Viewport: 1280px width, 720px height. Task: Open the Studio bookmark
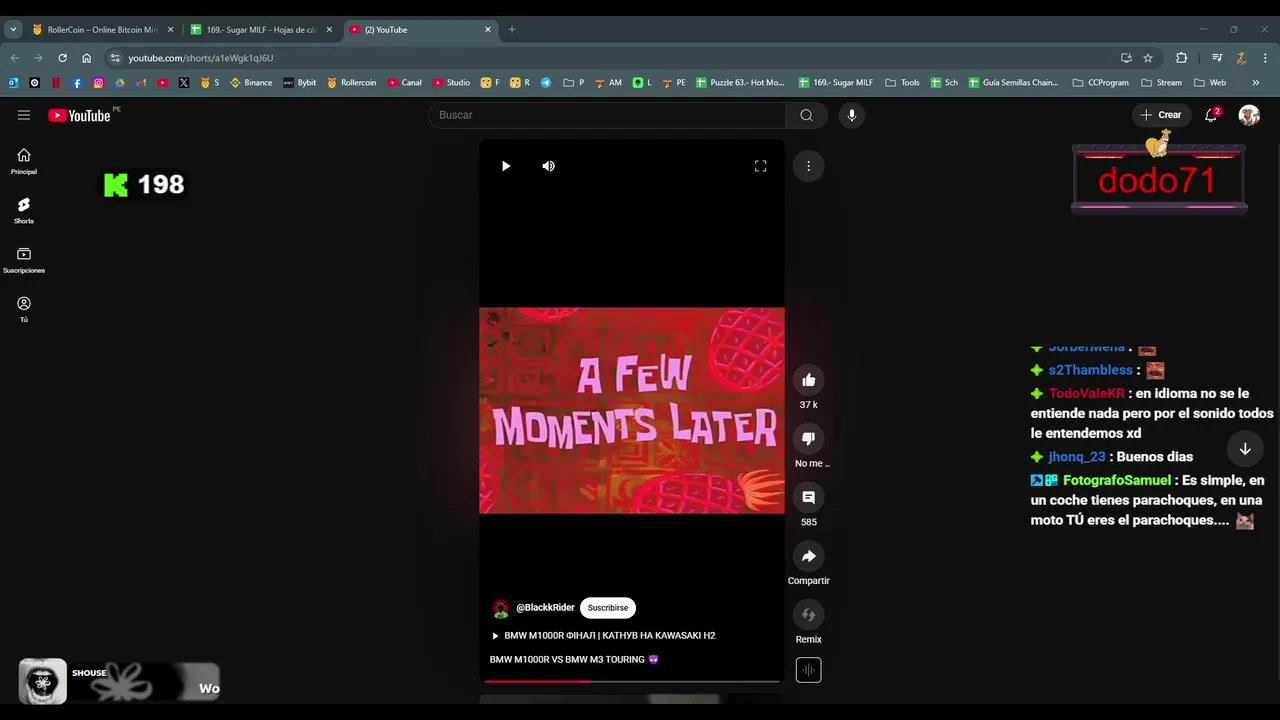451,83
